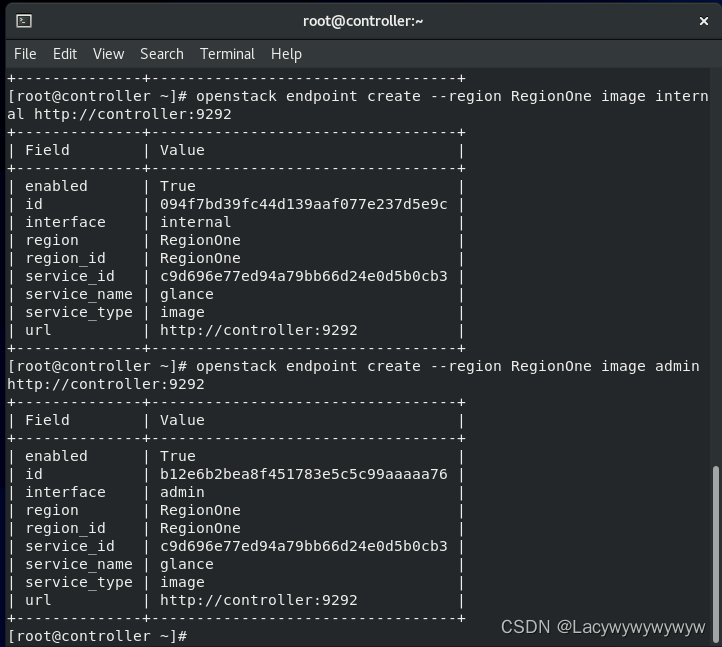Click 'glance' service_name in the second table

pyautogui.click(x=186, y=564)
